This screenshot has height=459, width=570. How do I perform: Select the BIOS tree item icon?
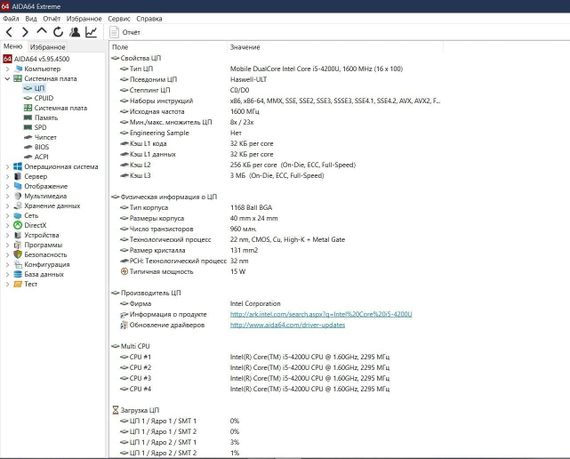point(28,147)
